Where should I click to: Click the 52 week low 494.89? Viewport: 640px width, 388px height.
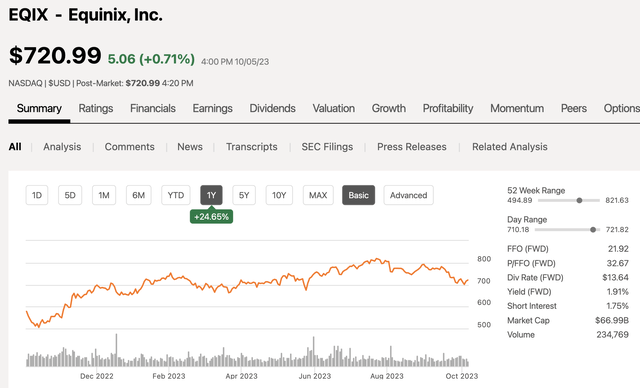tap(520, 200)
